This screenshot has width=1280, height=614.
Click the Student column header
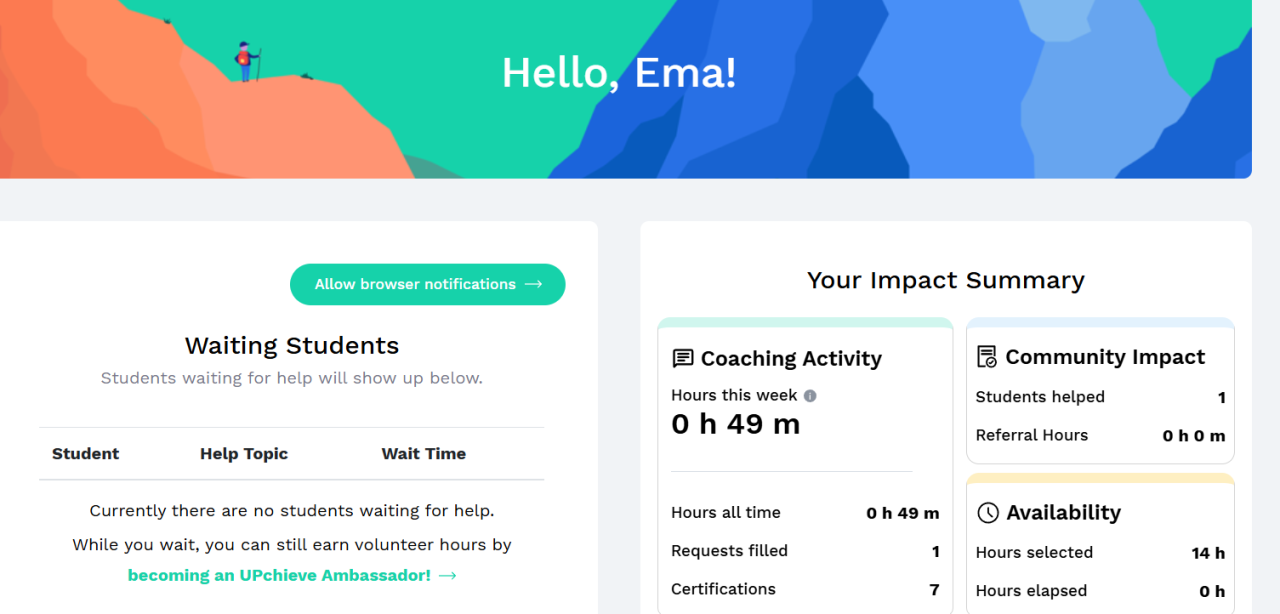(x=85, y=454)
